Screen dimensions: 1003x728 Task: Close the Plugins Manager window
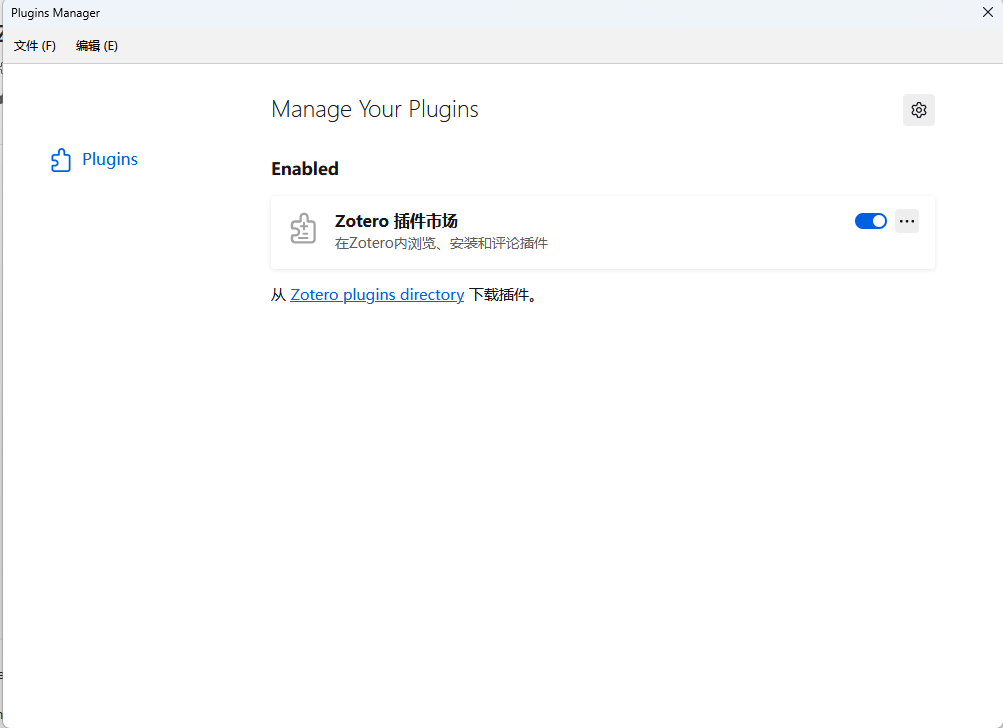pyautogui.click(x=987, y=13)
